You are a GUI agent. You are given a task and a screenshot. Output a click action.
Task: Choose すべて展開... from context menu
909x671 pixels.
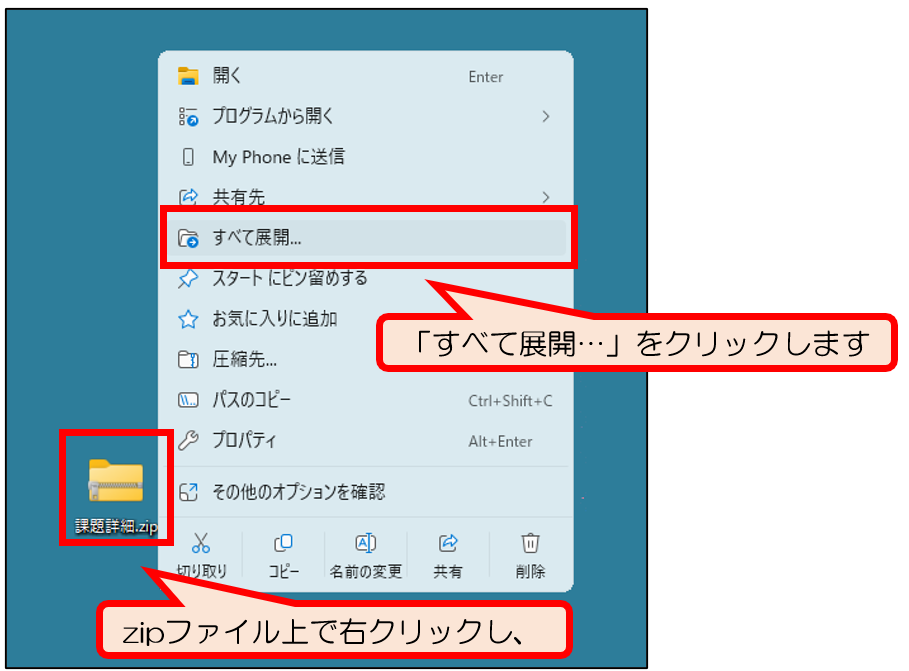click(x=258, y=238)
